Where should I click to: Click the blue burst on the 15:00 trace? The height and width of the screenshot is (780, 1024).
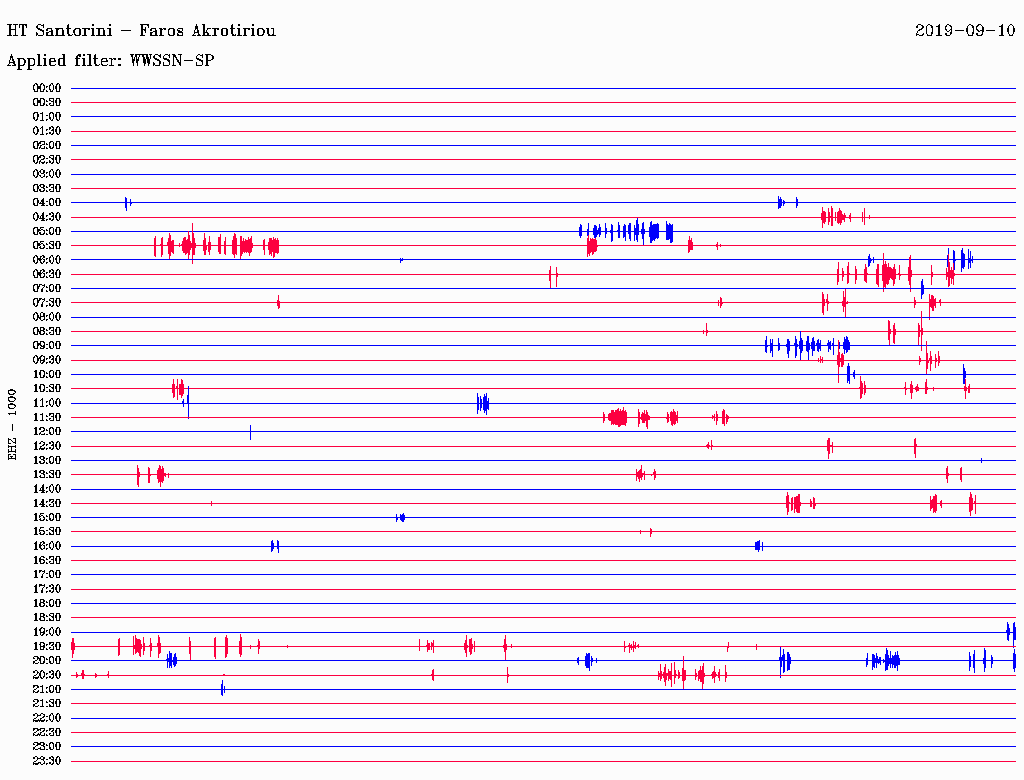coord(400,517)
